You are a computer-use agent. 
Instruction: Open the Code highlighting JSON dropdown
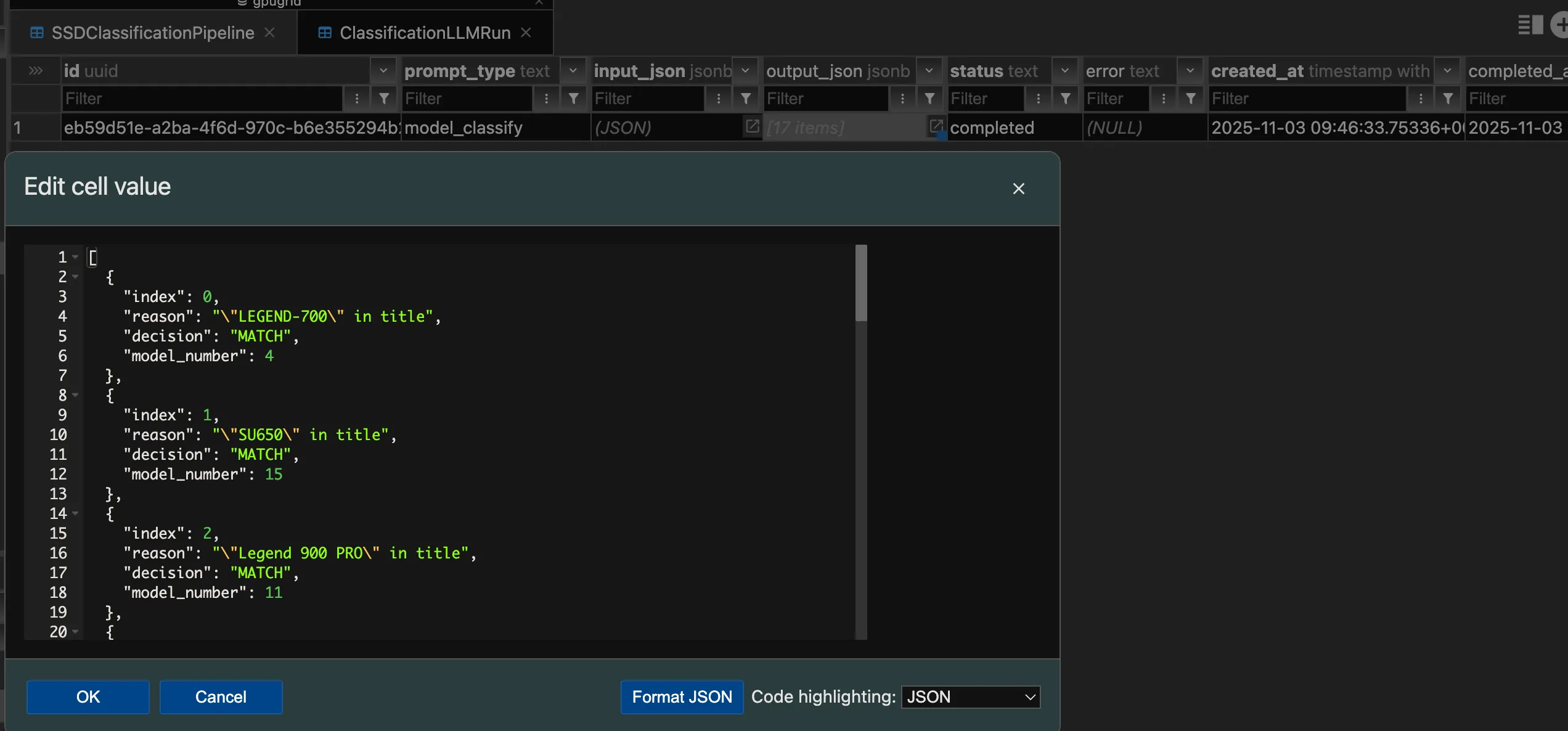point(970,697)
